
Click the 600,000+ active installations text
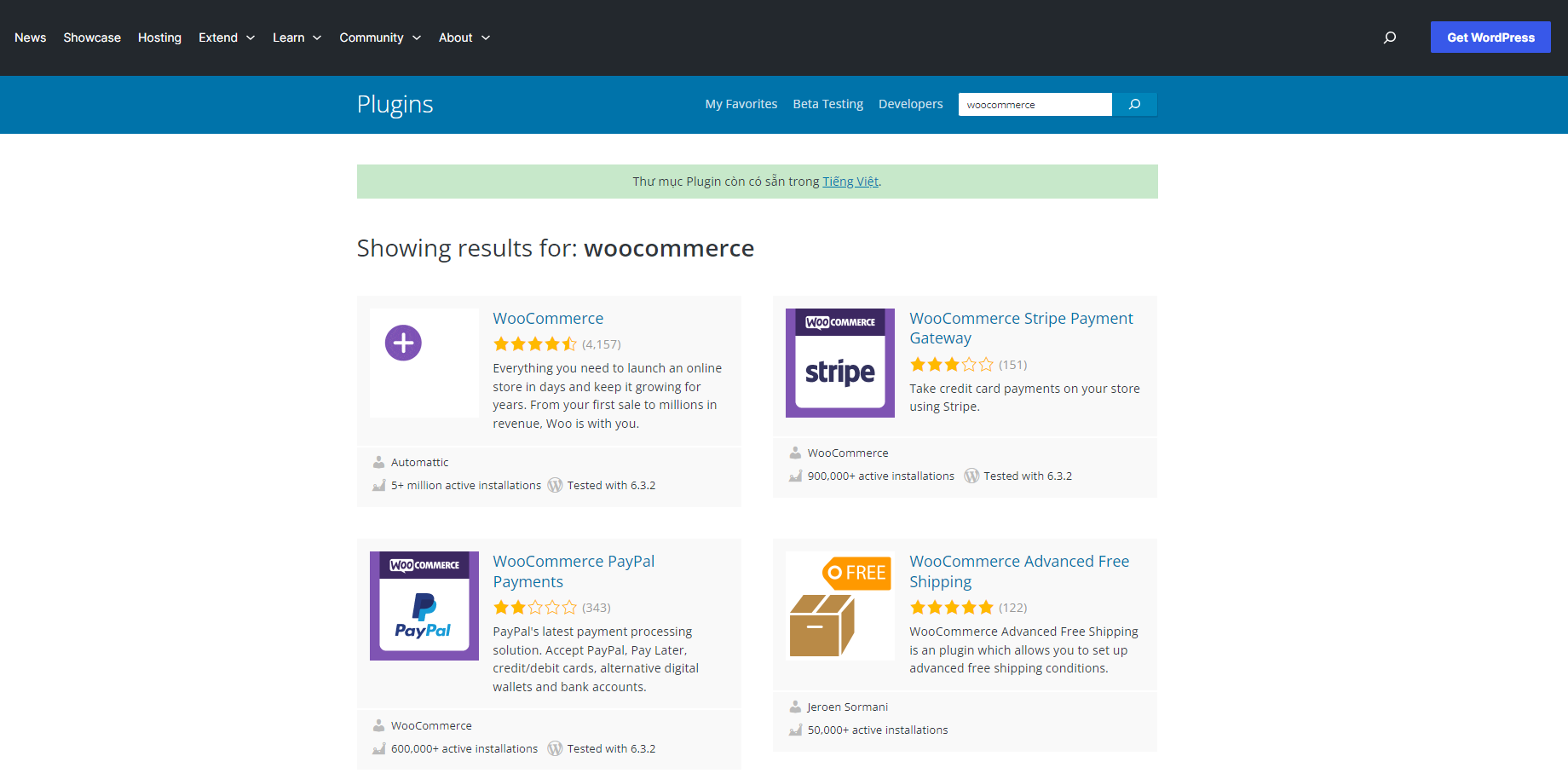[x=464, y=748]
